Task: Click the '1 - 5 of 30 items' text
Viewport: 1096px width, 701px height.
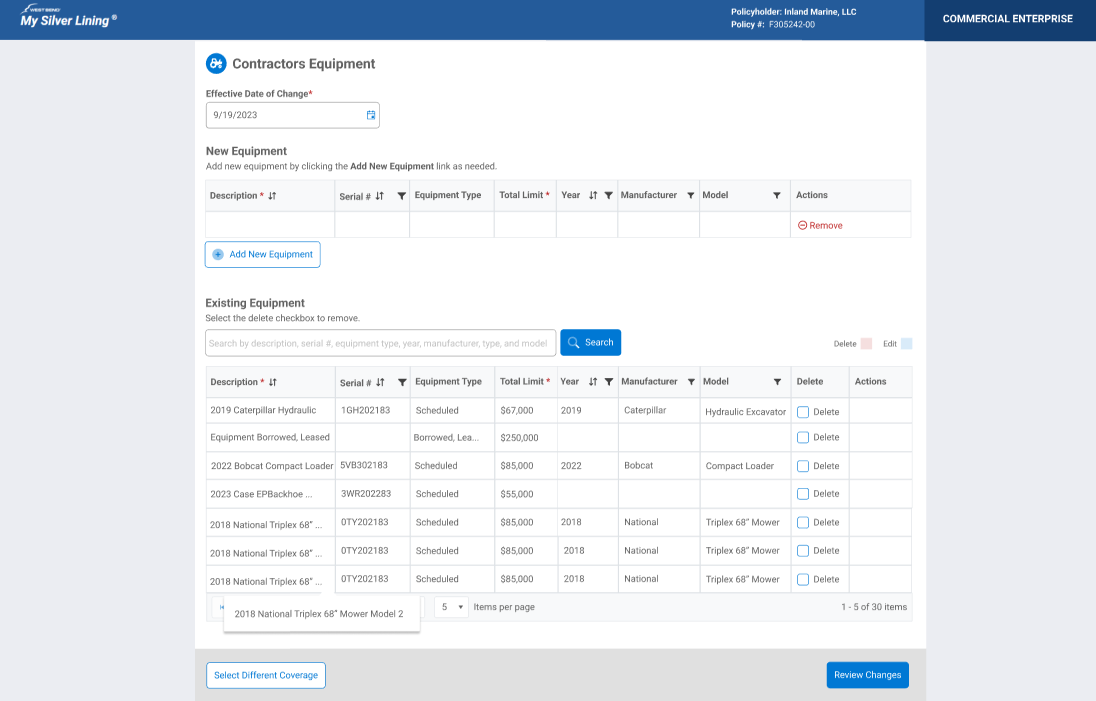Action: click(874, 607)
